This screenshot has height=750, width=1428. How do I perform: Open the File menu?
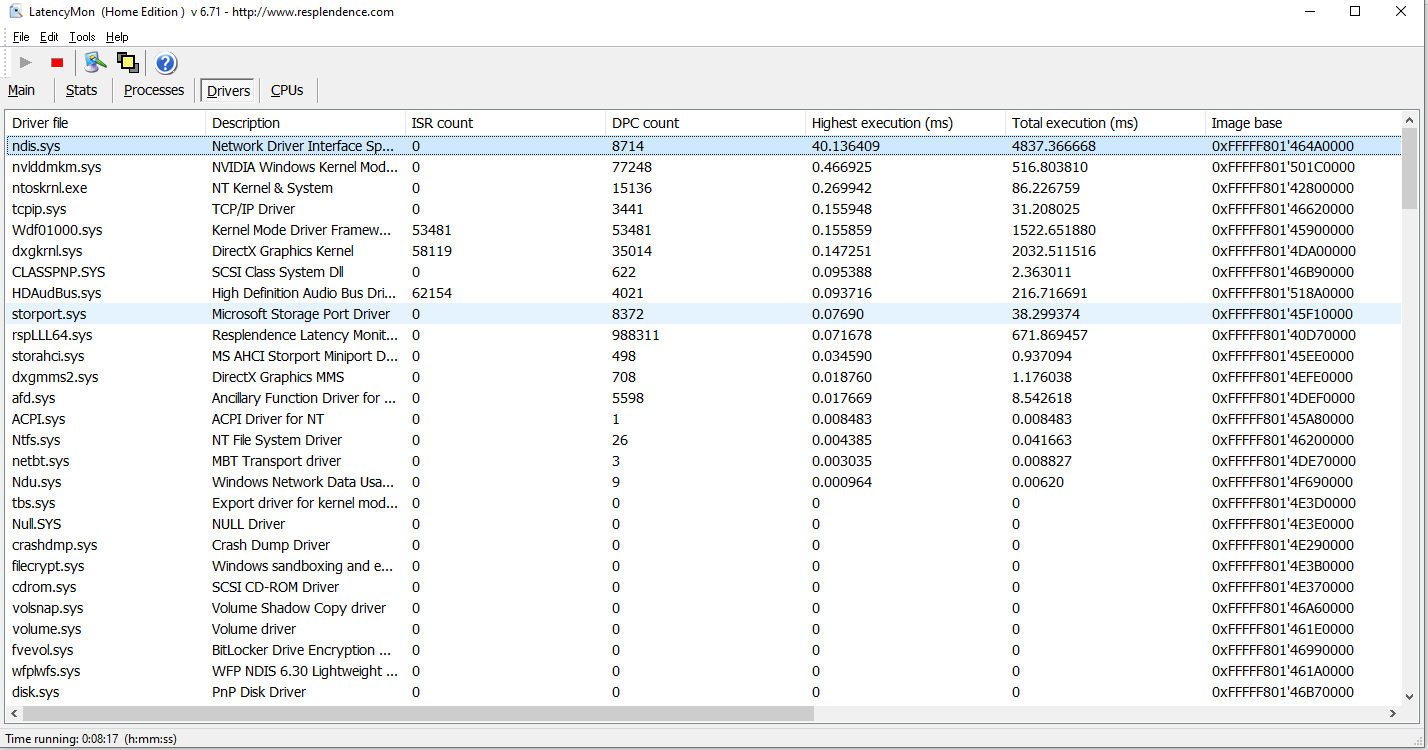coord(21,37)
